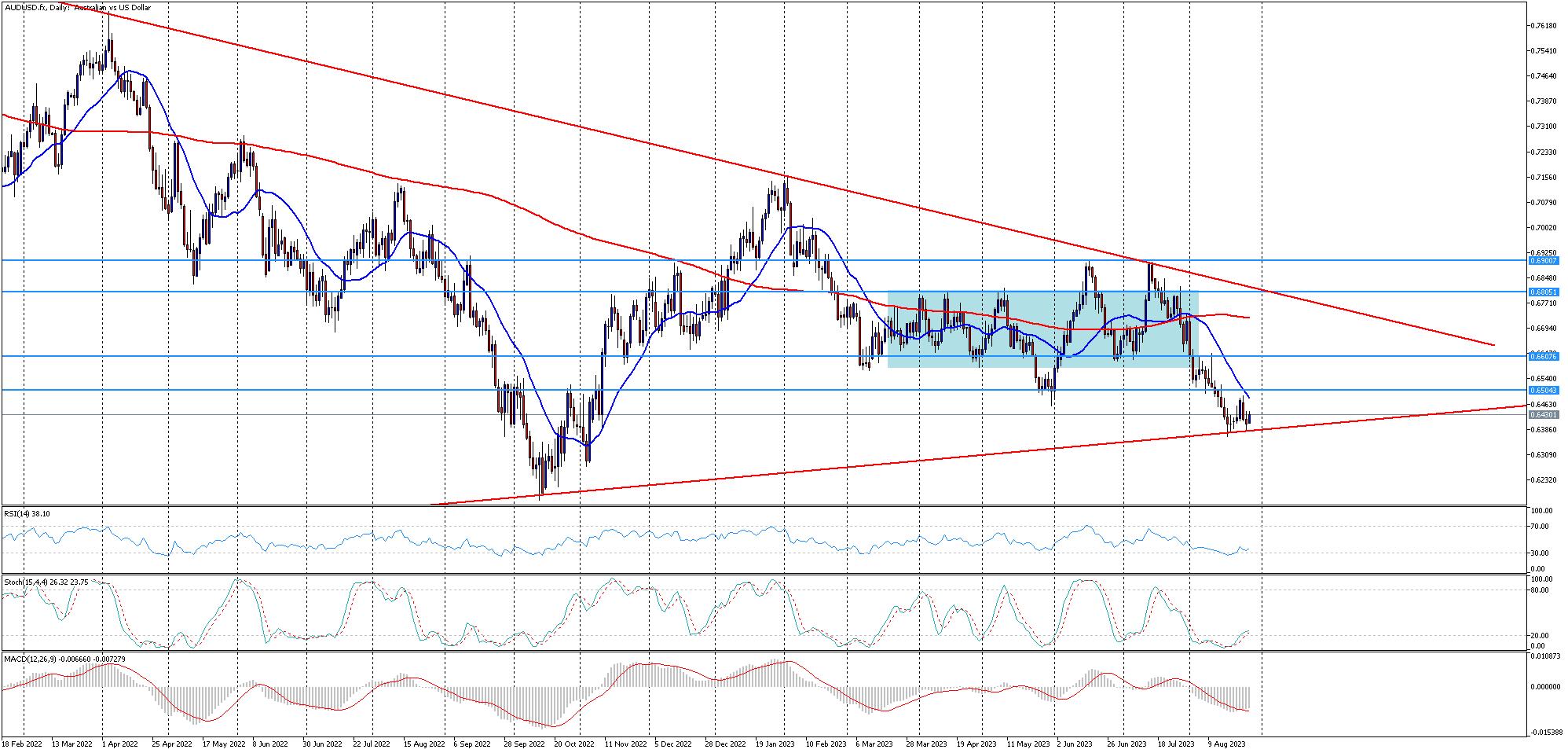Click the 20 Oct 2022 date label
The width and height of the screenshot is (1568, 753).
pos(574,744)
